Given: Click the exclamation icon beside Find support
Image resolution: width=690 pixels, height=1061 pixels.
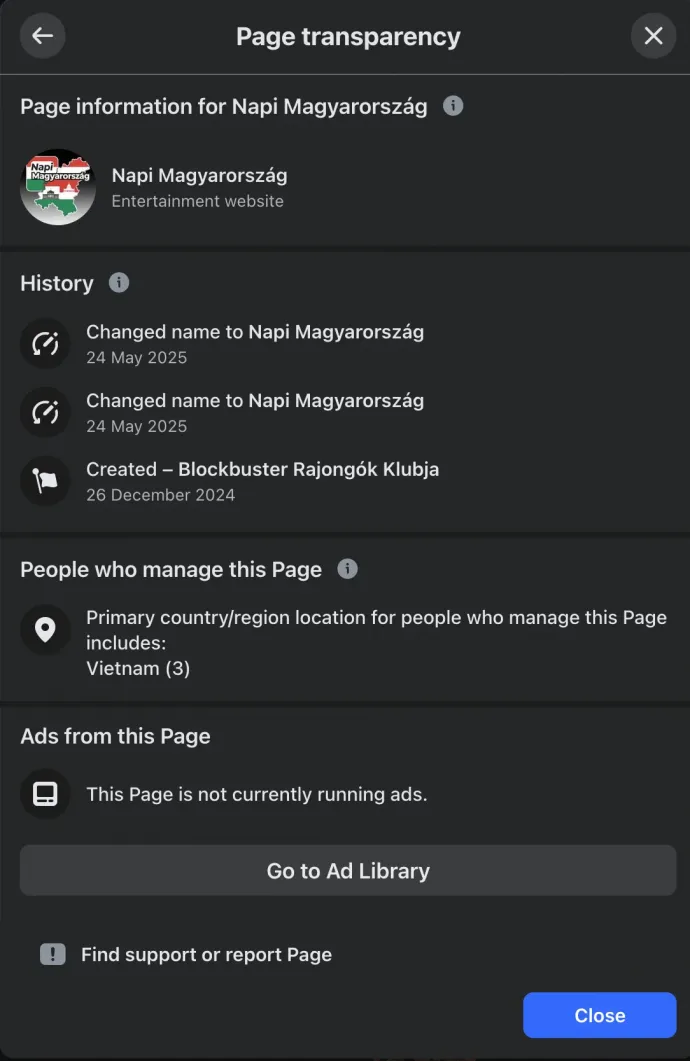Looking at the screenshot, I should coord(54,954).
